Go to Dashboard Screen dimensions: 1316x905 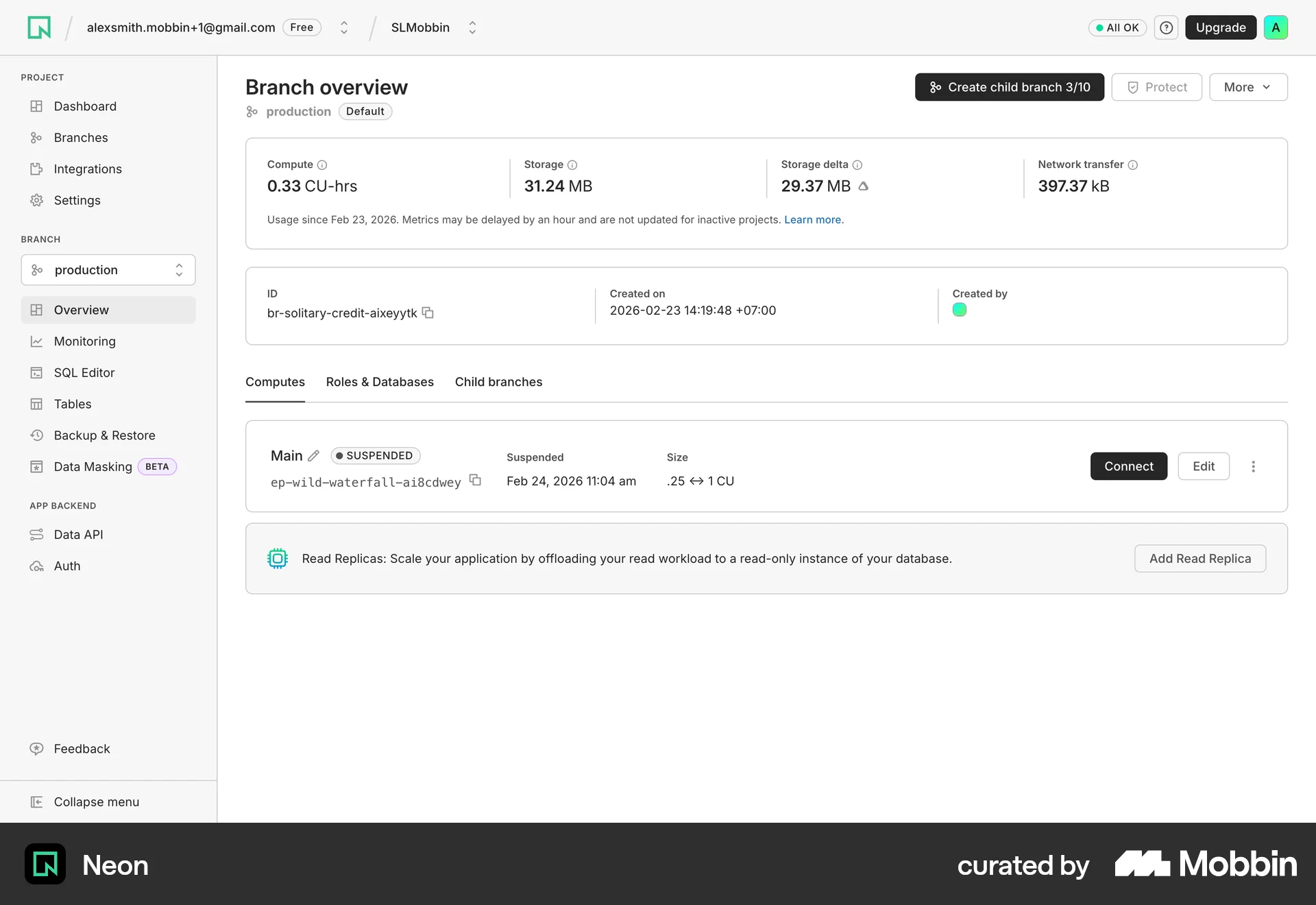108,106
